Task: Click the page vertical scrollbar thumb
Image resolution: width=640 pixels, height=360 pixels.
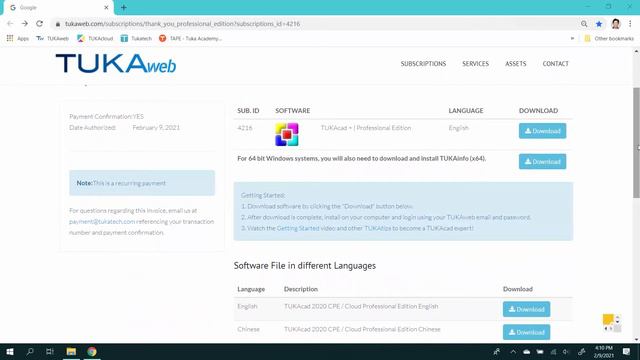Action: pos(636,143)
